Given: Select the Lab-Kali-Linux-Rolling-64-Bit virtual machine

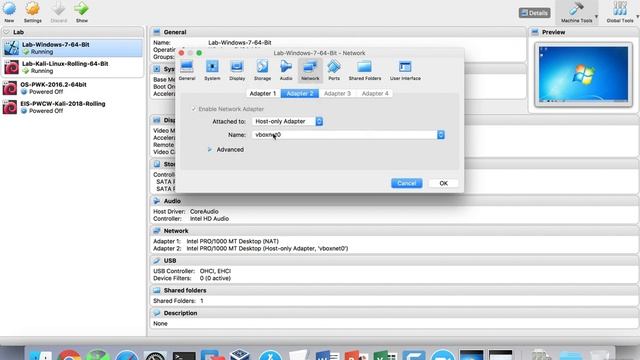Looking at the screenshot, I should (73, 67).
